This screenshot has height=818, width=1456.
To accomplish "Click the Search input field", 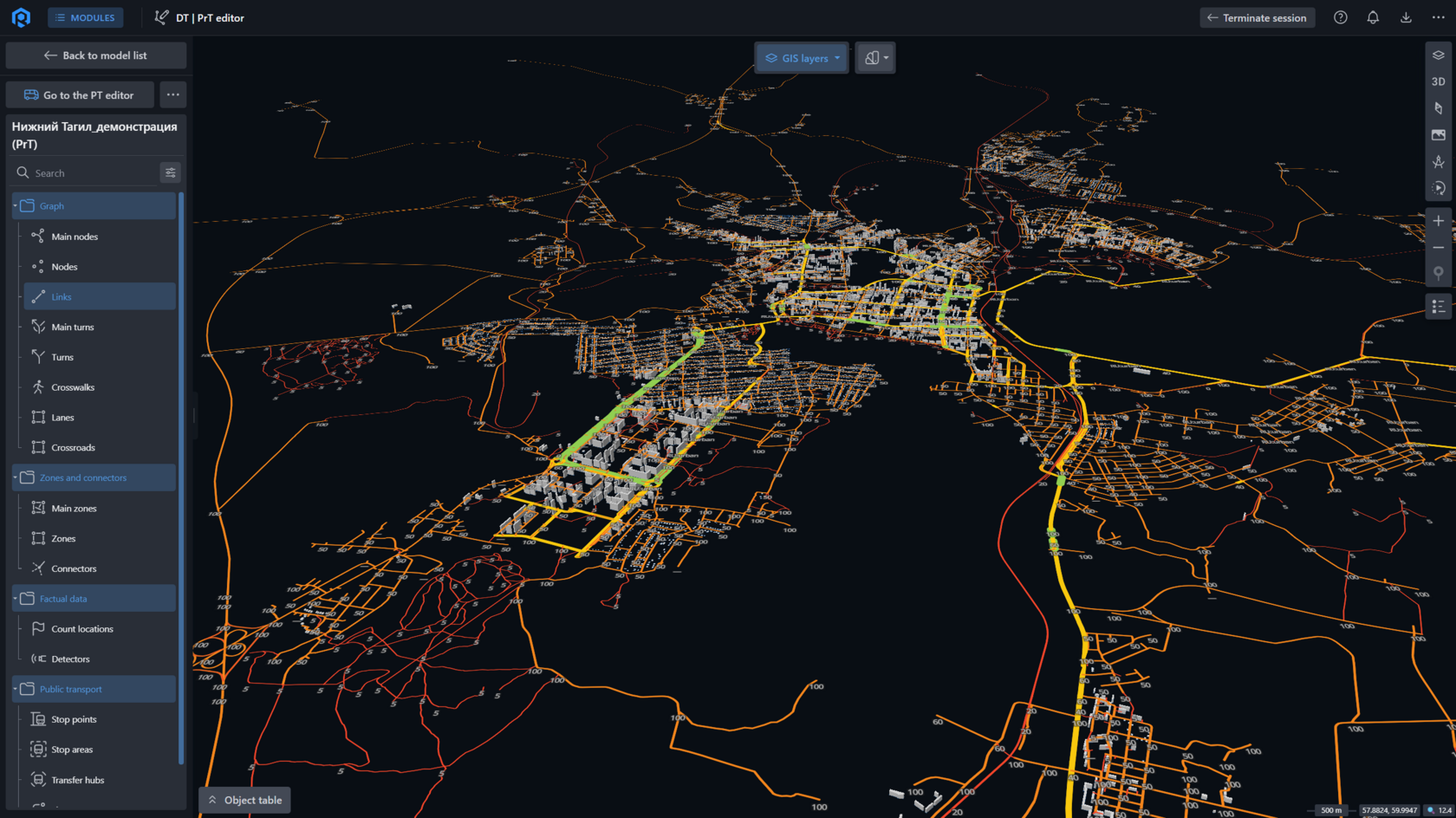I will (85, 172).
